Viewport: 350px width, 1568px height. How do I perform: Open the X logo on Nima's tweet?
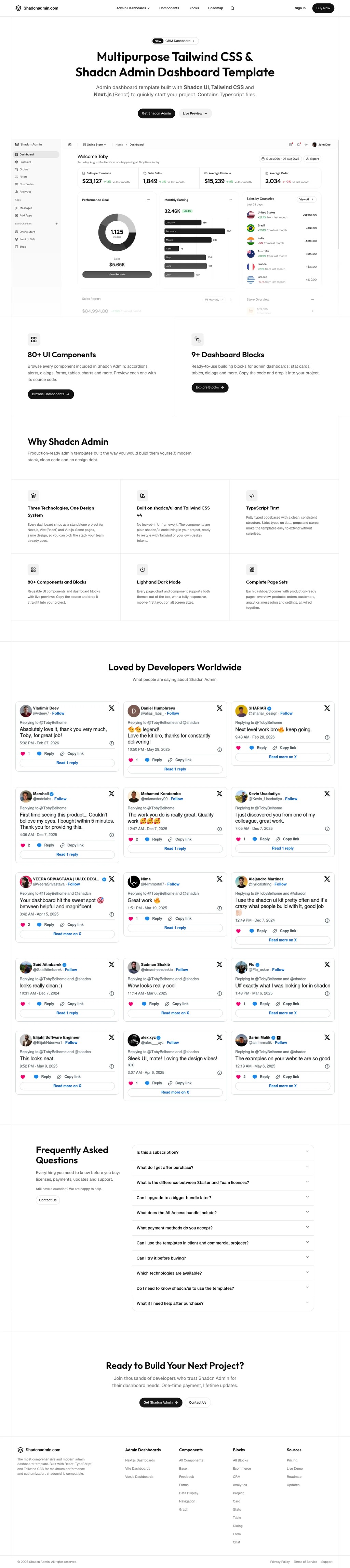coord(219,878)
